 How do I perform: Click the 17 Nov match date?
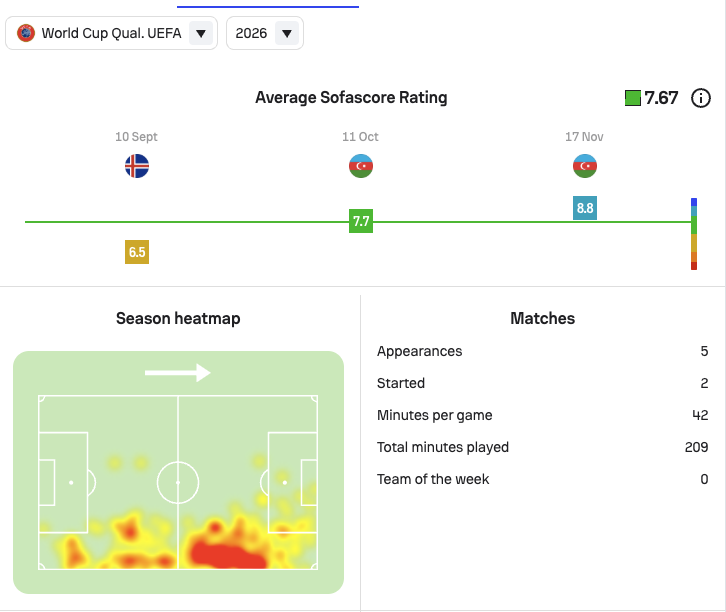click(x=584, y=137)
